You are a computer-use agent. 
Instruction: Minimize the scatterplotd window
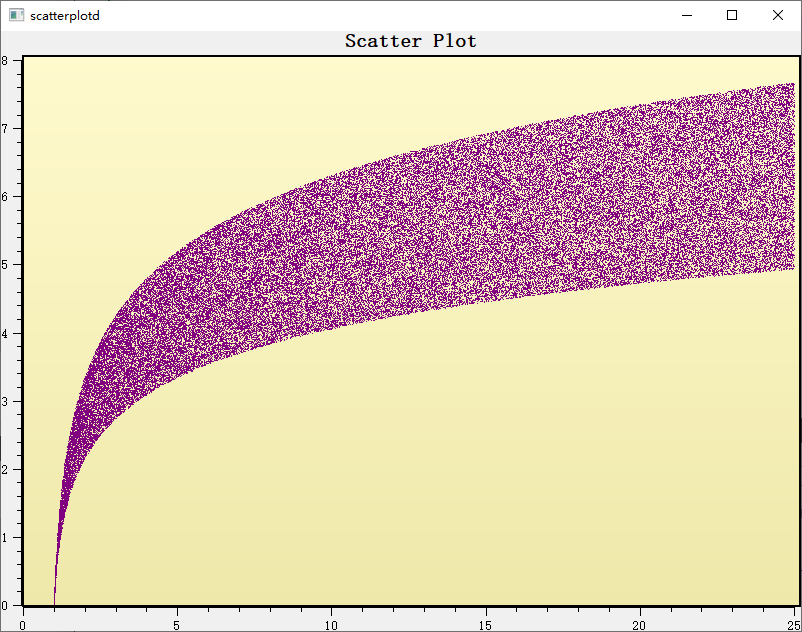click(x=687, y=15)
